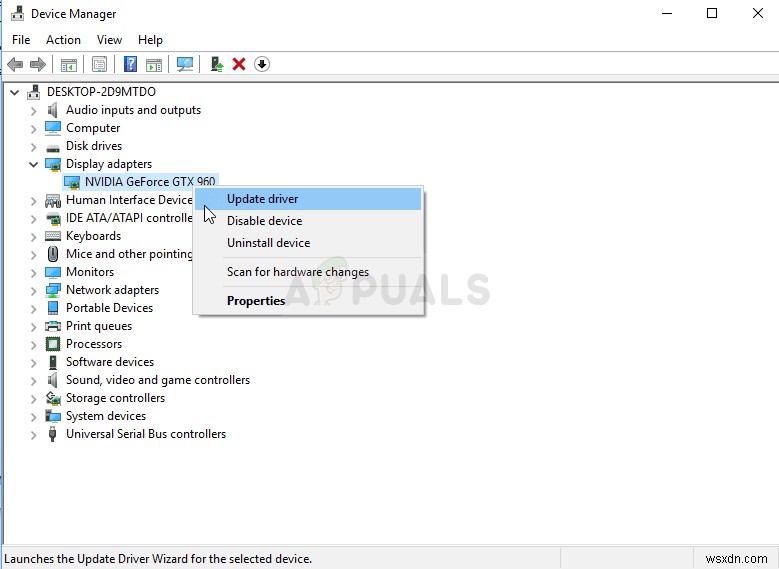Screen dimensions: 779x569
Task: Expand the Computer category
Action: [x=33, y=129]
